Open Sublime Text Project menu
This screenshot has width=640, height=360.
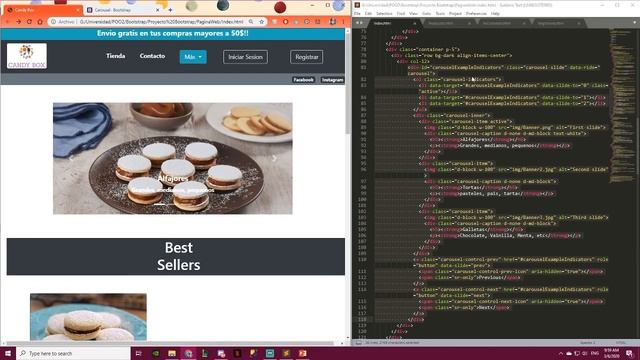455,13
